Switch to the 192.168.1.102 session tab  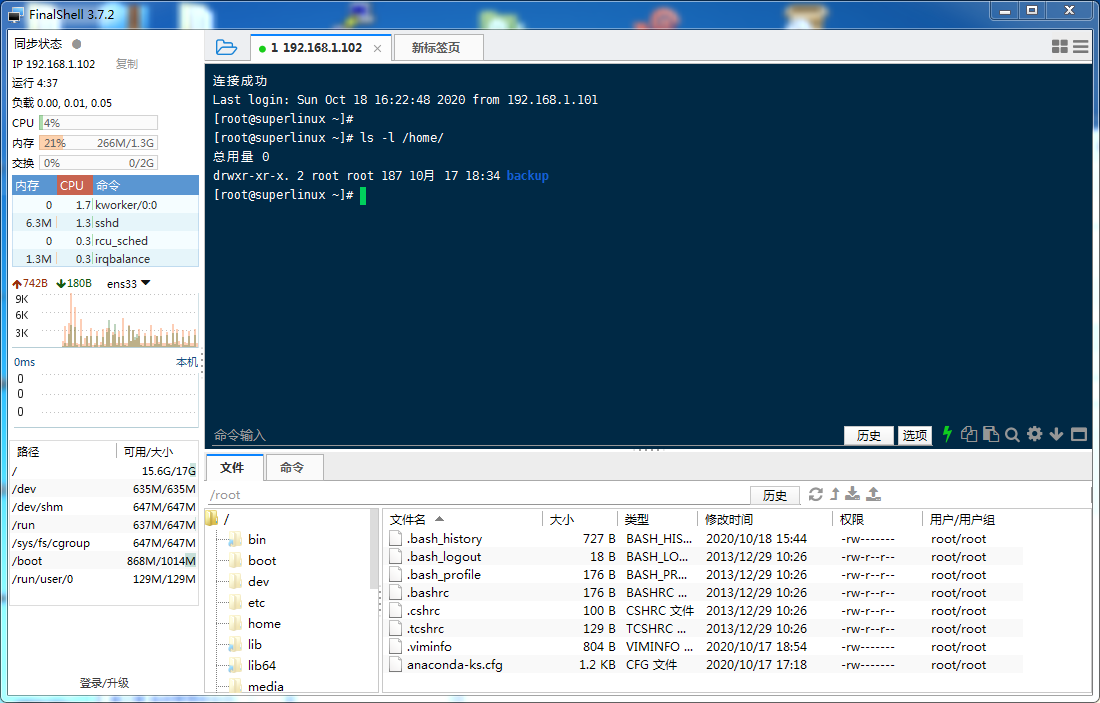[321, 48]
